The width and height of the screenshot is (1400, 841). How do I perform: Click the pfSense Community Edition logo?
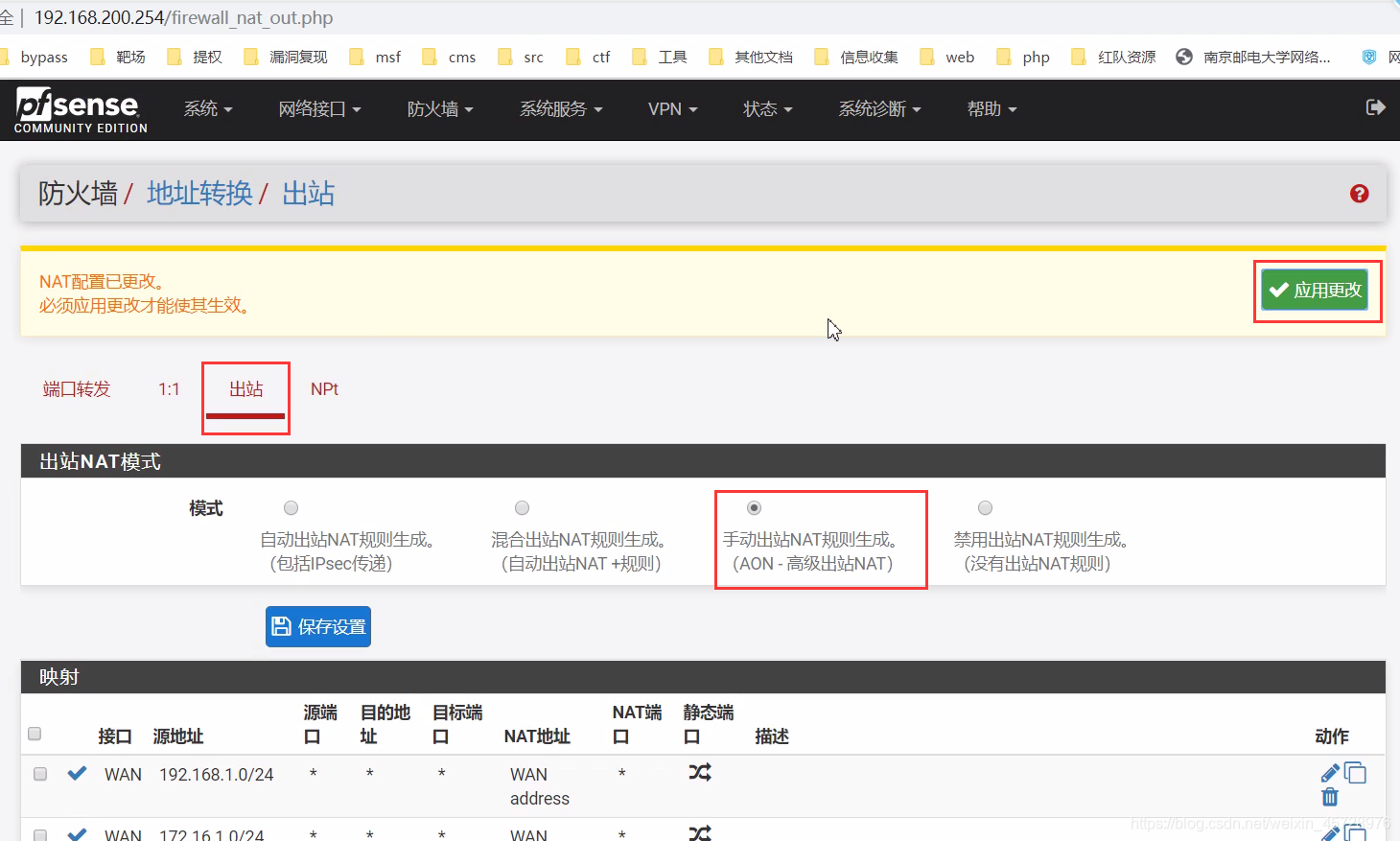(81, 109)
